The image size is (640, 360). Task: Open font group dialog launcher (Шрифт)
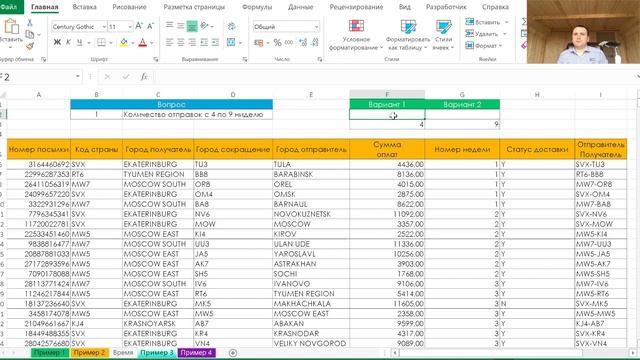pyautogui.click(x=156, y=59)
